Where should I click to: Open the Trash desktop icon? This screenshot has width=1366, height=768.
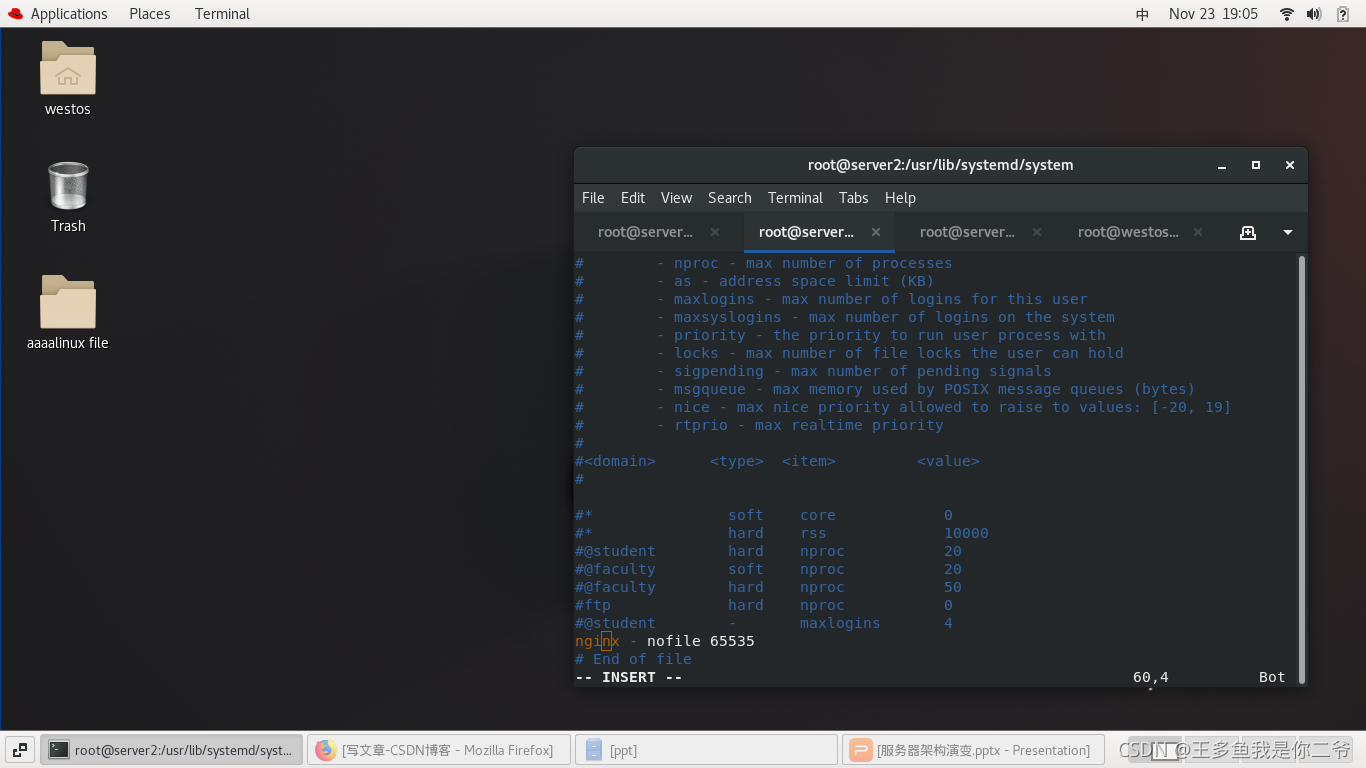pos(68,186)
